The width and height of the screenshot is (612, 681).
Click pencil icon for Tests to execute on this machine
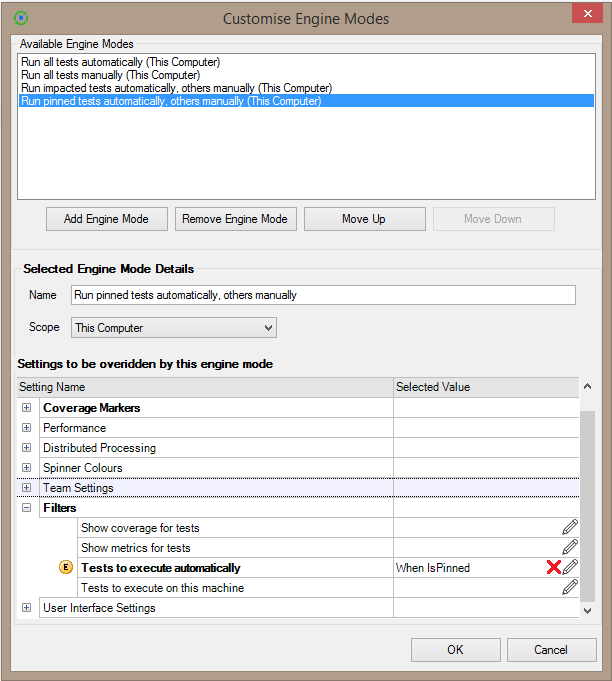[569, 588]
